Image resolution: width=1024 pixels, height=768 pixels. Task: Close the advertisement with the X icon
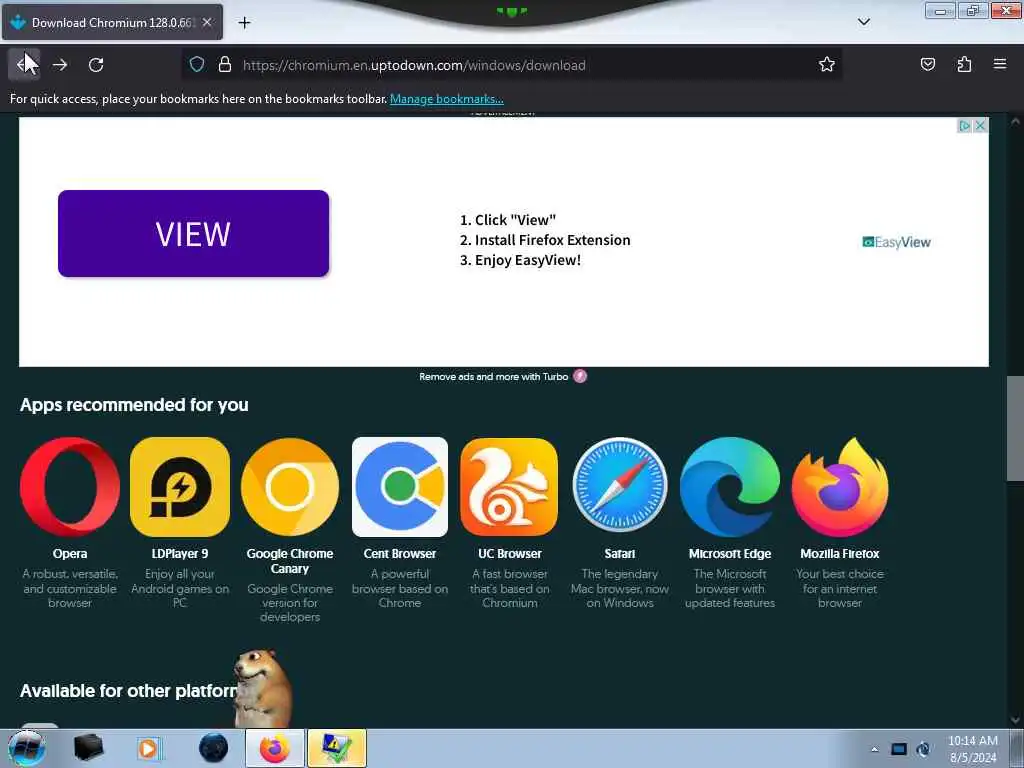point(980,125)
